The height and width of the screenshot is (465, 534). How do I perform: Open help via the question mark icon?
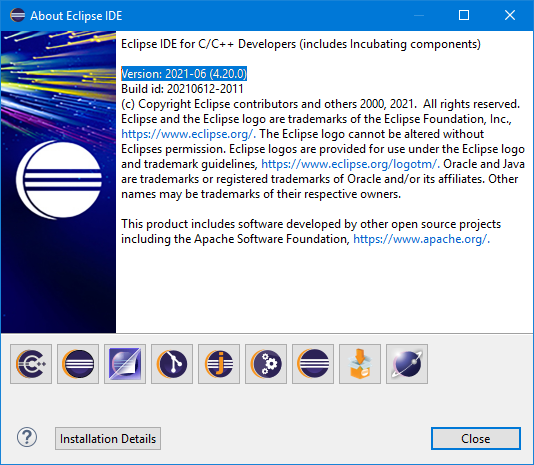tap(27, 437)
